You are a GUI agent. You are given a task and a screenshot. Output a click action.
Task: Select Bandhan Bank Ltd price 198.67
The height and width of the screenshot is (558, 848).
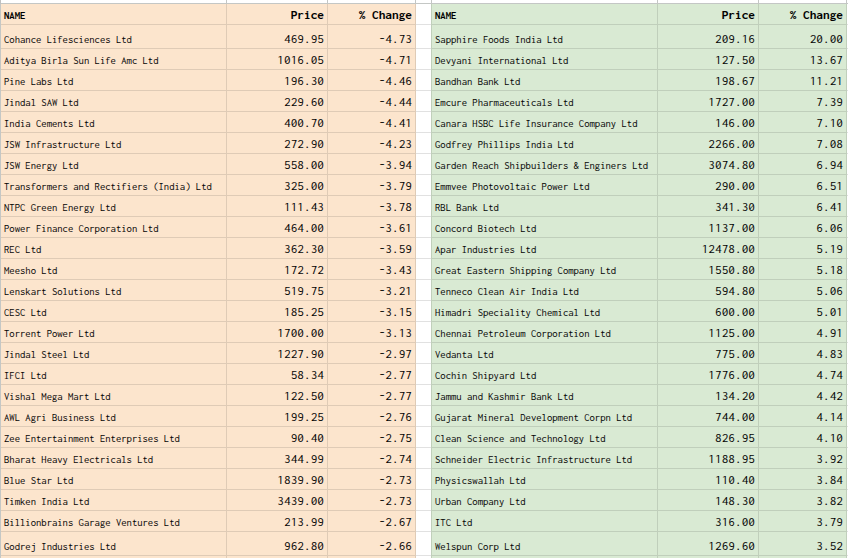(x=735, y=81)
